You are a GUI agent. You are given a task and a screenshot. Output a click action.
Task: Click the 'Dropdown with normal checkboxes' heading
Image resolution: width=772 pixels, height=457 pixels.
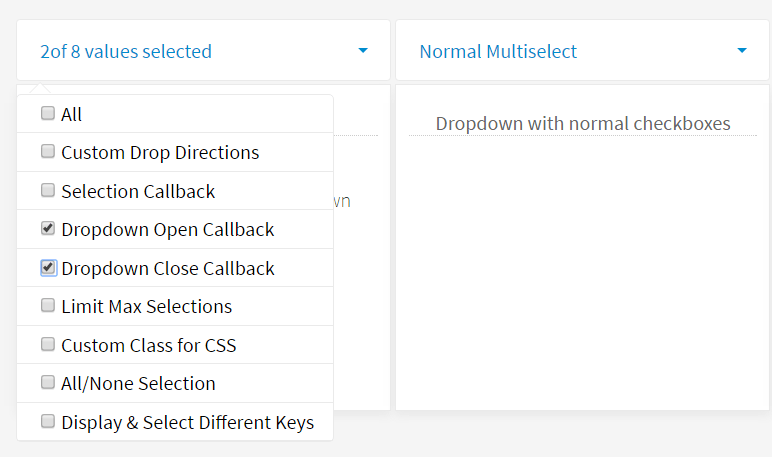click(x=583, y=124)
